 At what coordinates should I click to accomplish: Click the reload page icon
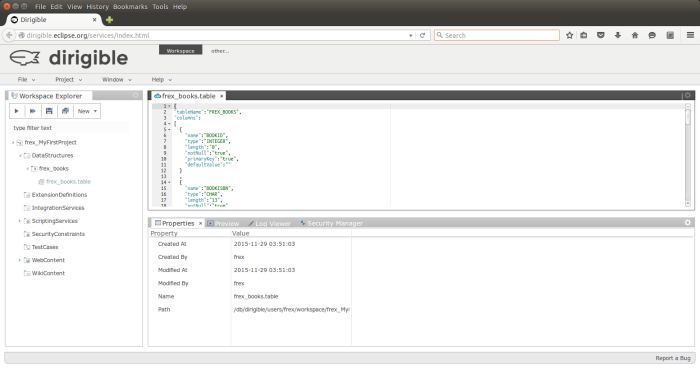click(x=422, y=35)
